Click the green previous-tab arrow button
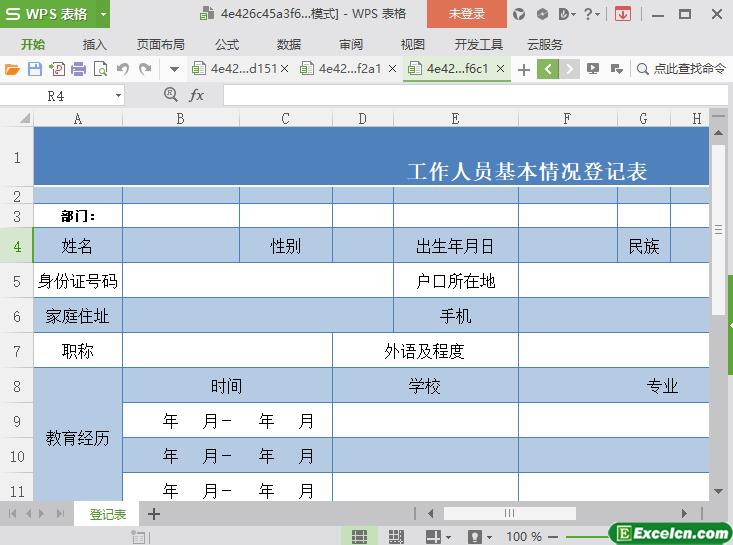Viewport: 733px width, 545px height. pyautogui.click(x=548, y=69)
